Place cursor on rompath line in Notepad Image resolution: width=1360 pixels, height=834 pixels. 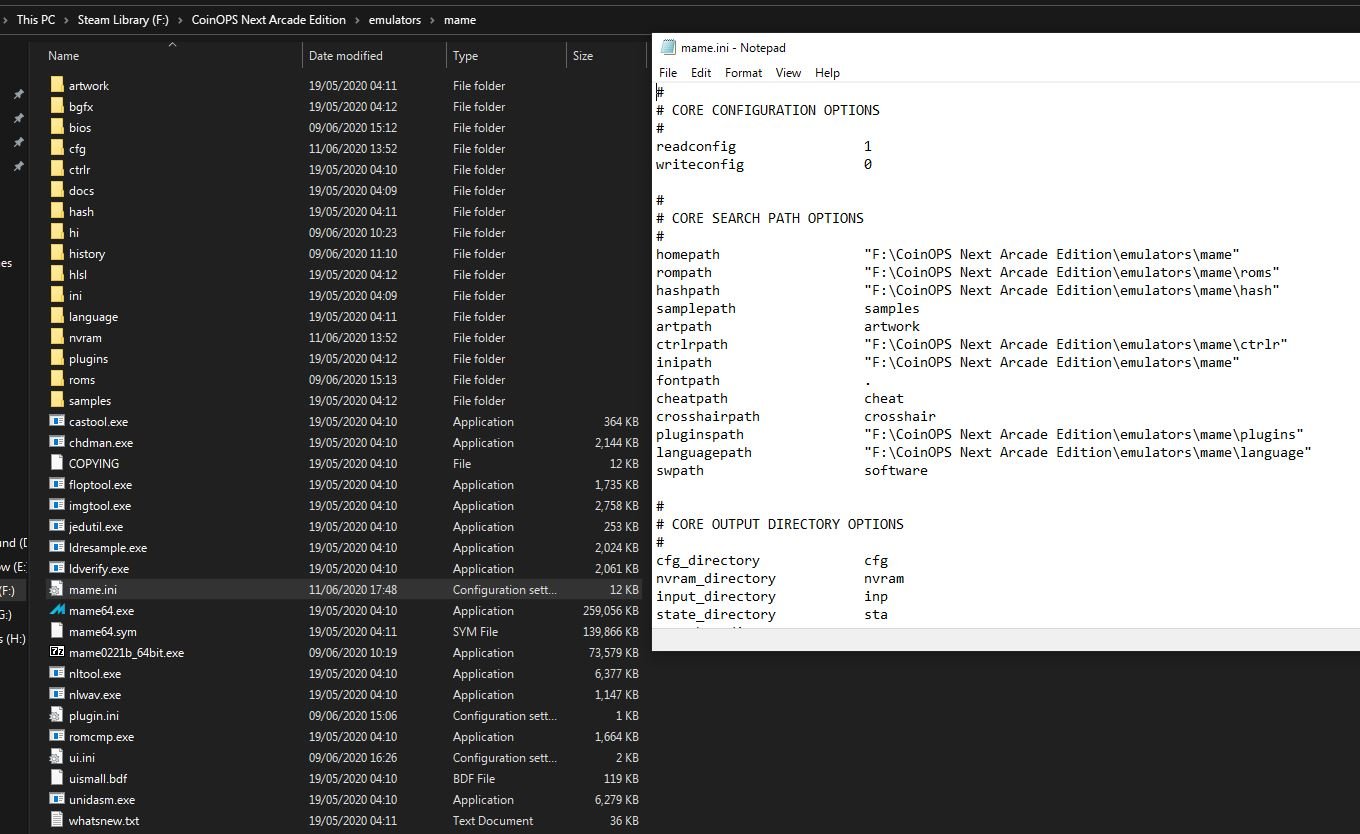coord(968,272)
